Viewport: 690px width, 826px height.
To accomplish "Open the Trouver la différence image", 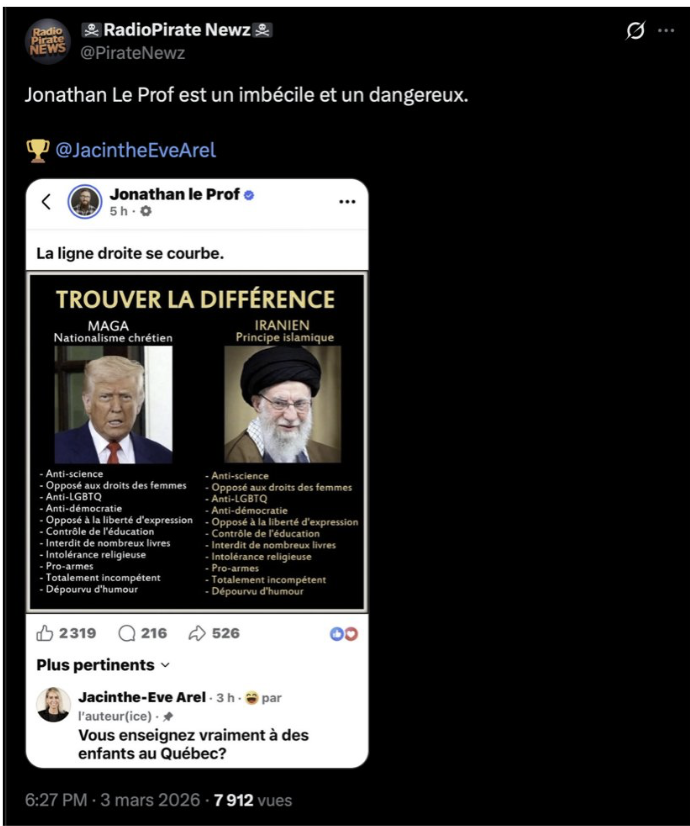I will (196, 440).
